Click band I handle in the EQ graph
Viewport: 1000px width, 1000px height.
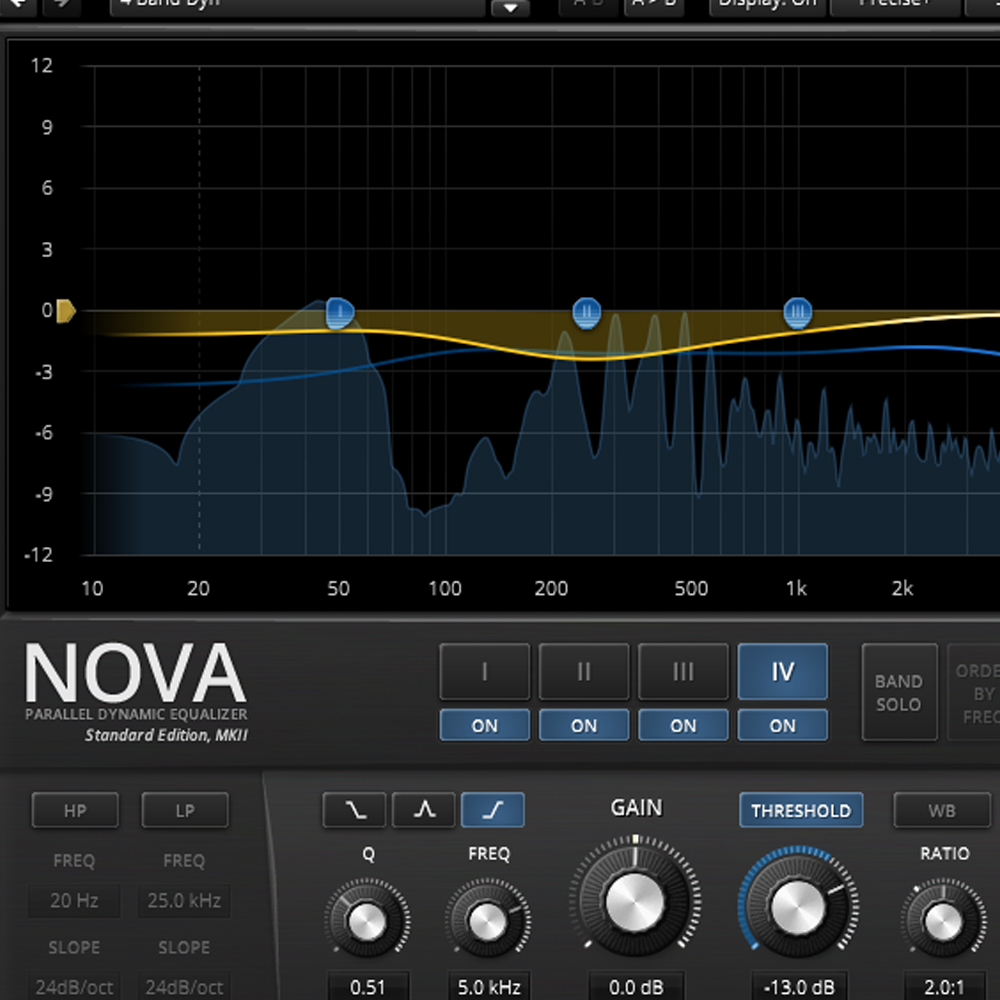(x=339, y=313)
